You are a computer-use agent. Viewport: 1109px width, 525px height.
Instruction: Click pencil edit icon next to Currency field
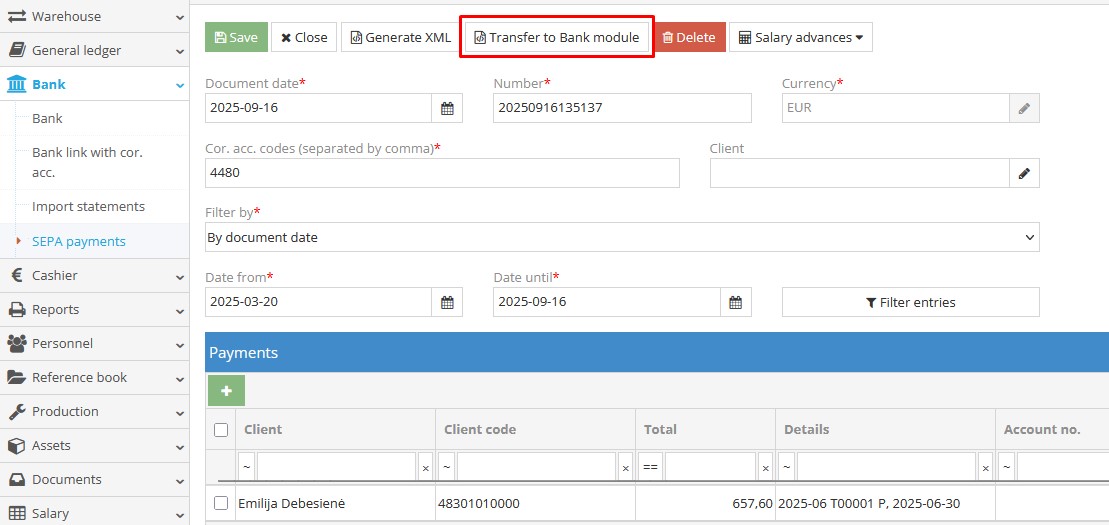[x=1024, y=108]
